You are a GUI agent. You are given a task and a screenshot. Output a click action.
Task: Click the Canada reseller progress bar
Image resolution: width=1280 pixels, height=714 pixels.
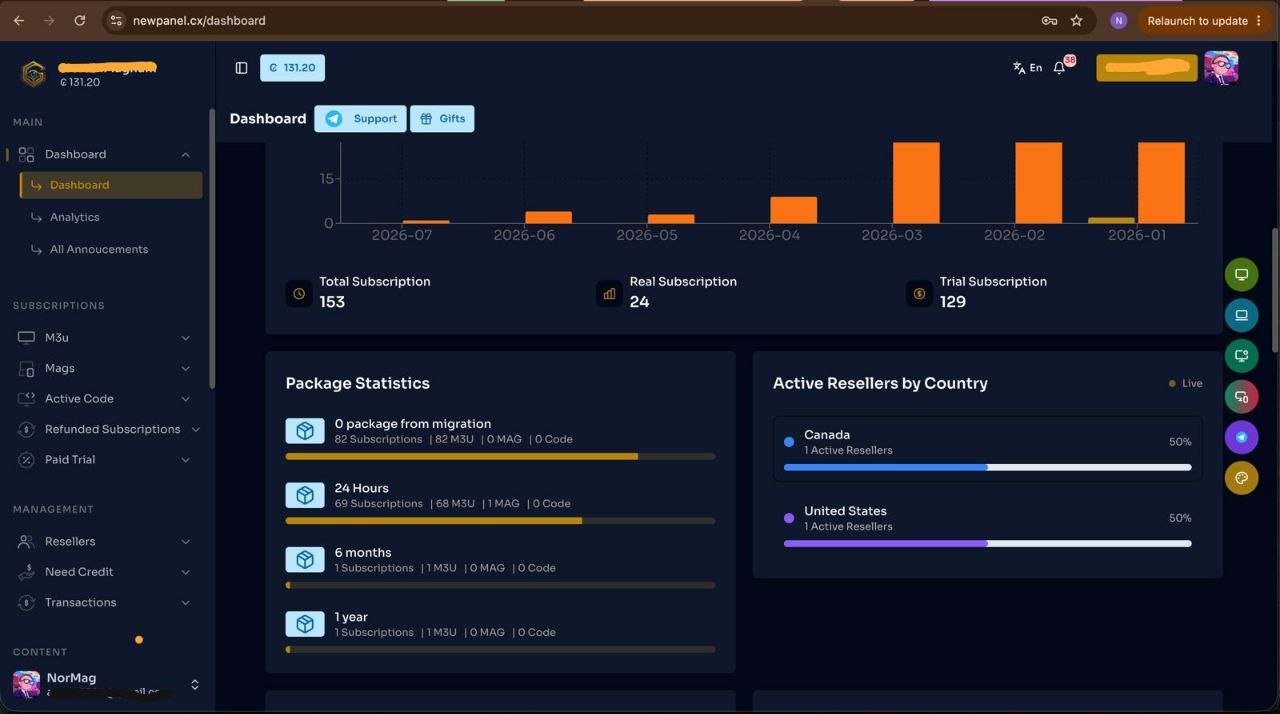(987, 467)
